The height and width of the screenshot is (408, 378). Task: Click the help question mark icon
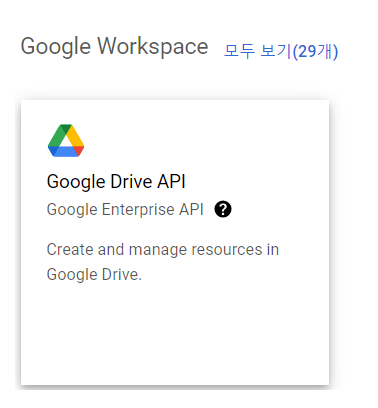[223, 209]
